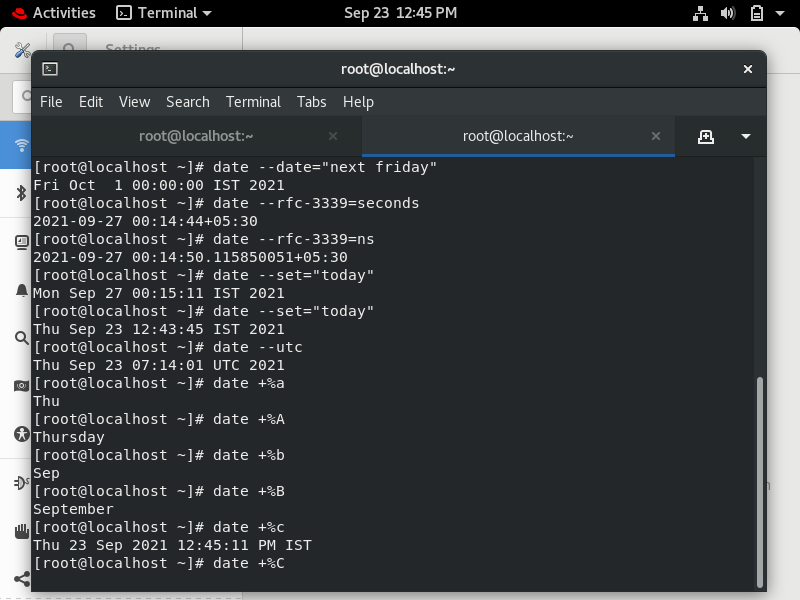The image size is (800, 600).
Task: Open Sharing settings at the sidebar bottom
Action: pos(20,578)
